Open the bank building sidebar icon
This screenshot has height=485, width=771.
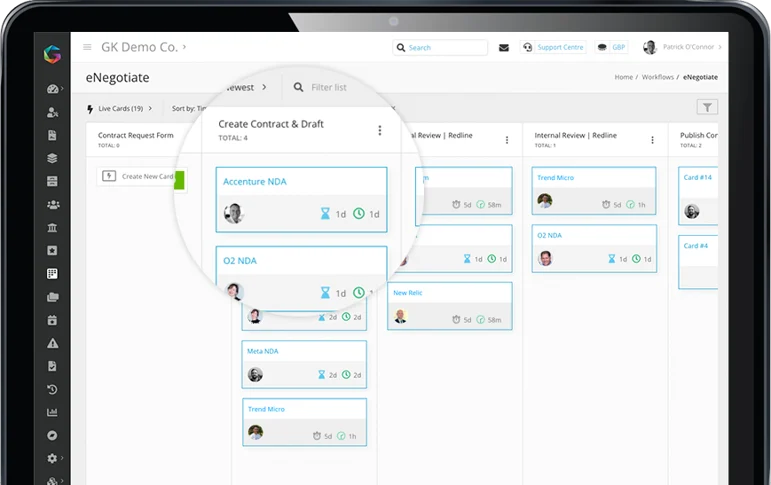(52, 227)
